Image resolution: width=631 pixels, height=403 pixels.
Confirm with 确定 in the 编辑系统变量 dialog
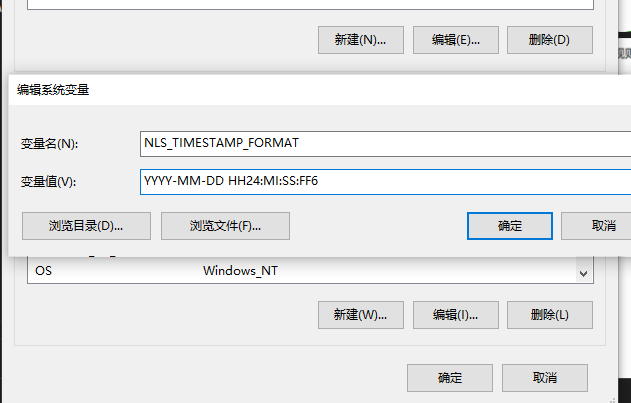tap(510, 226)
